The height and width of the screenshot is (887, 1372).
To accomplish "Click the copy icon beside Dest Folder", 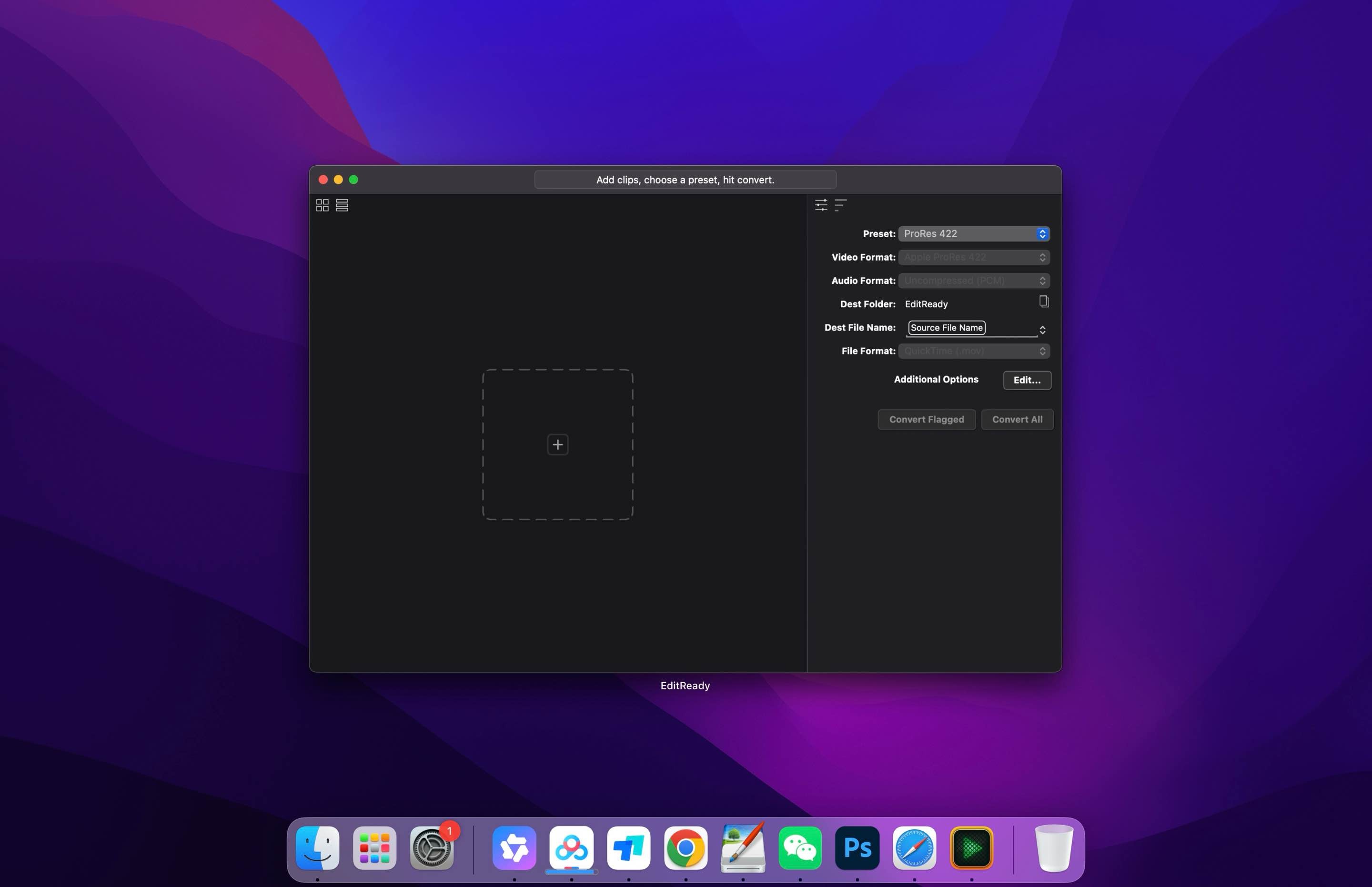I will click(x=1044, y=301).
